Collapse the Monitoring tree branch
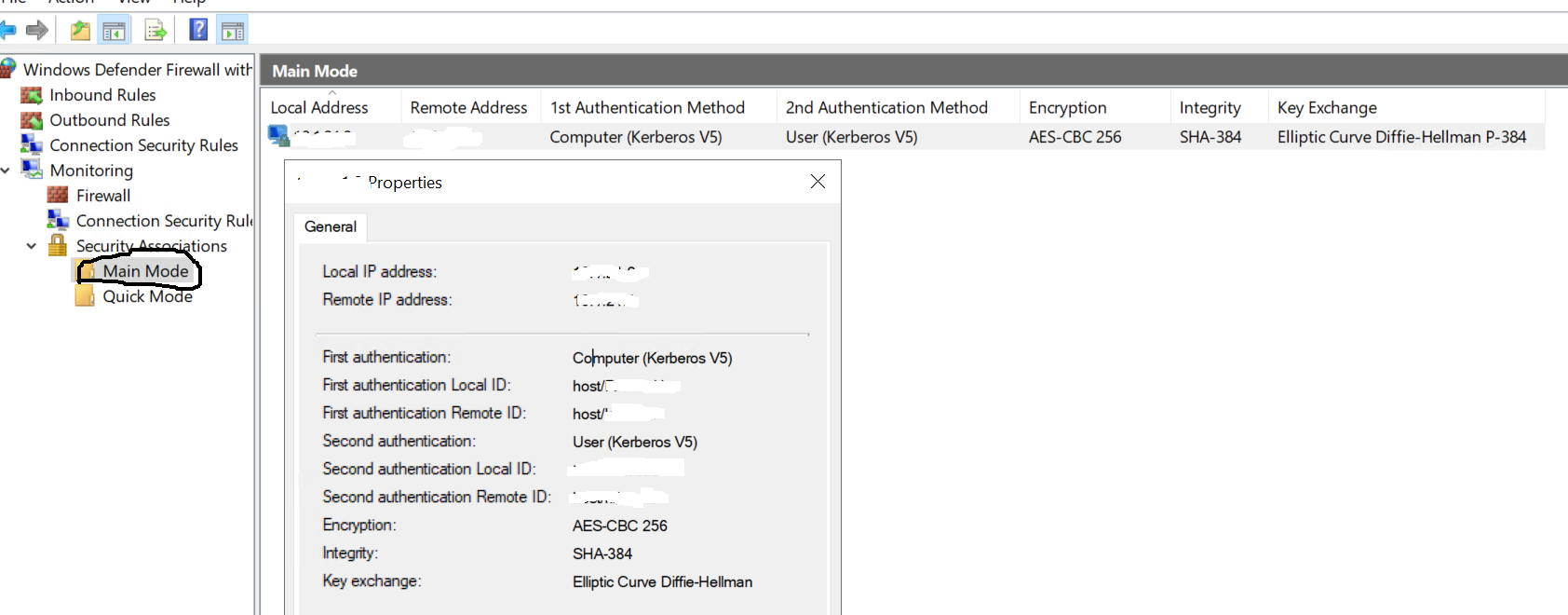 click(x=7, y=170)
